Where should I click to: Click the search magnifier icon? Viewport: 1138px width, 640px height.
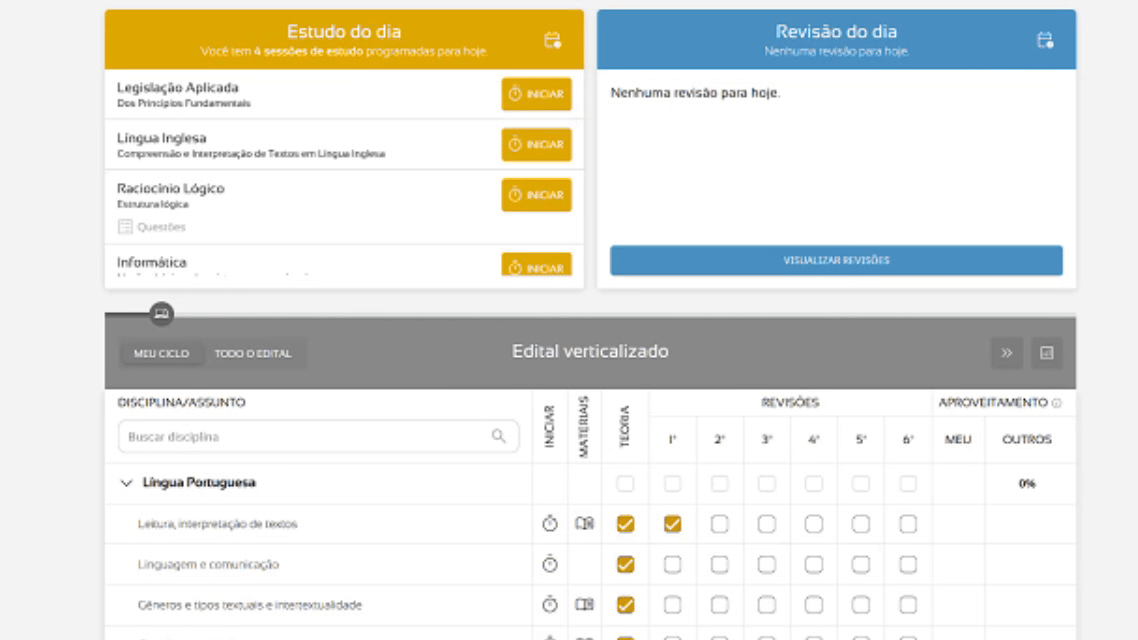[498, 436]
